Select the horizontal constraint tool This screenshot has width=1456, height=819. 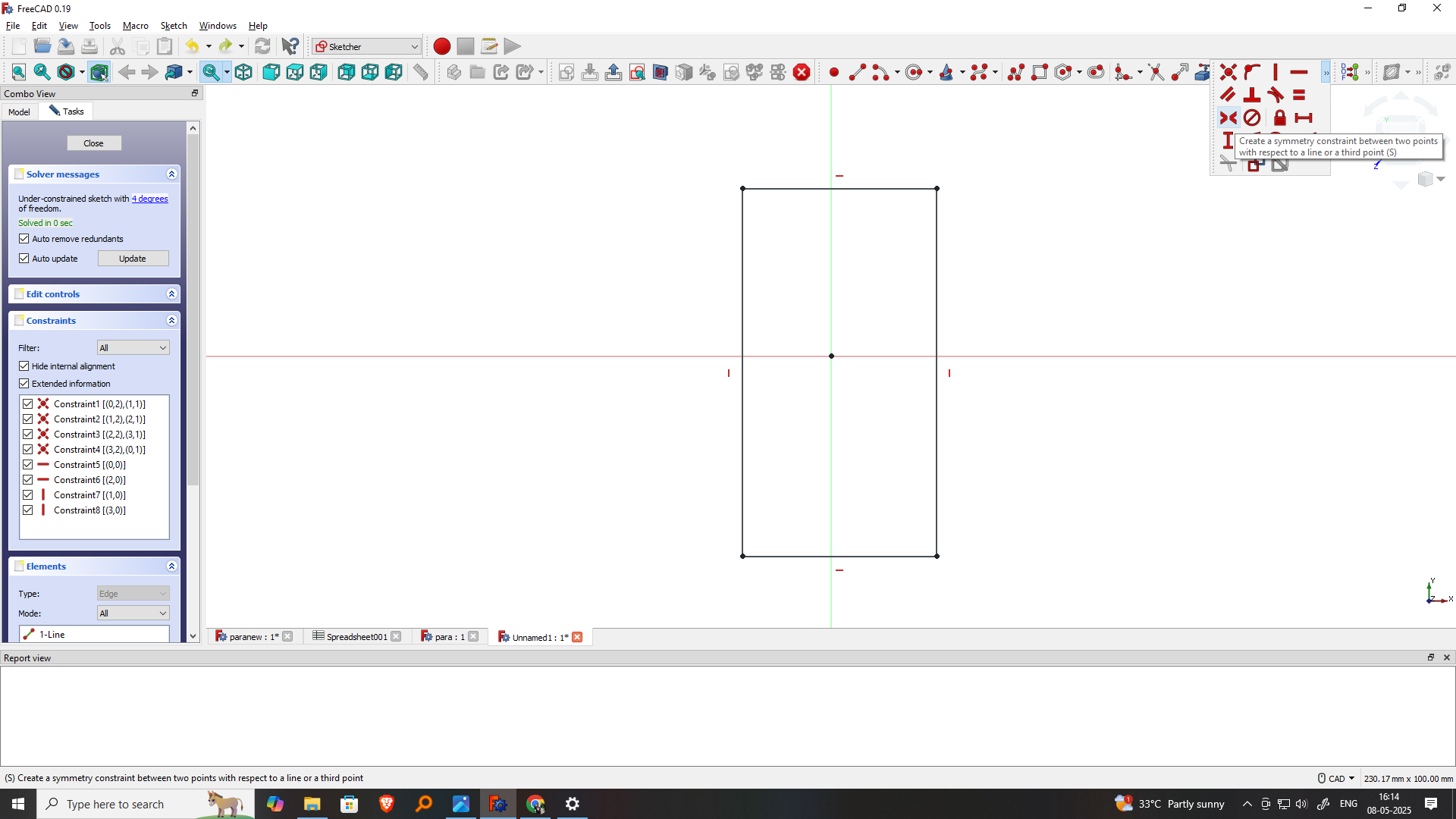[x=1299, y=72]
